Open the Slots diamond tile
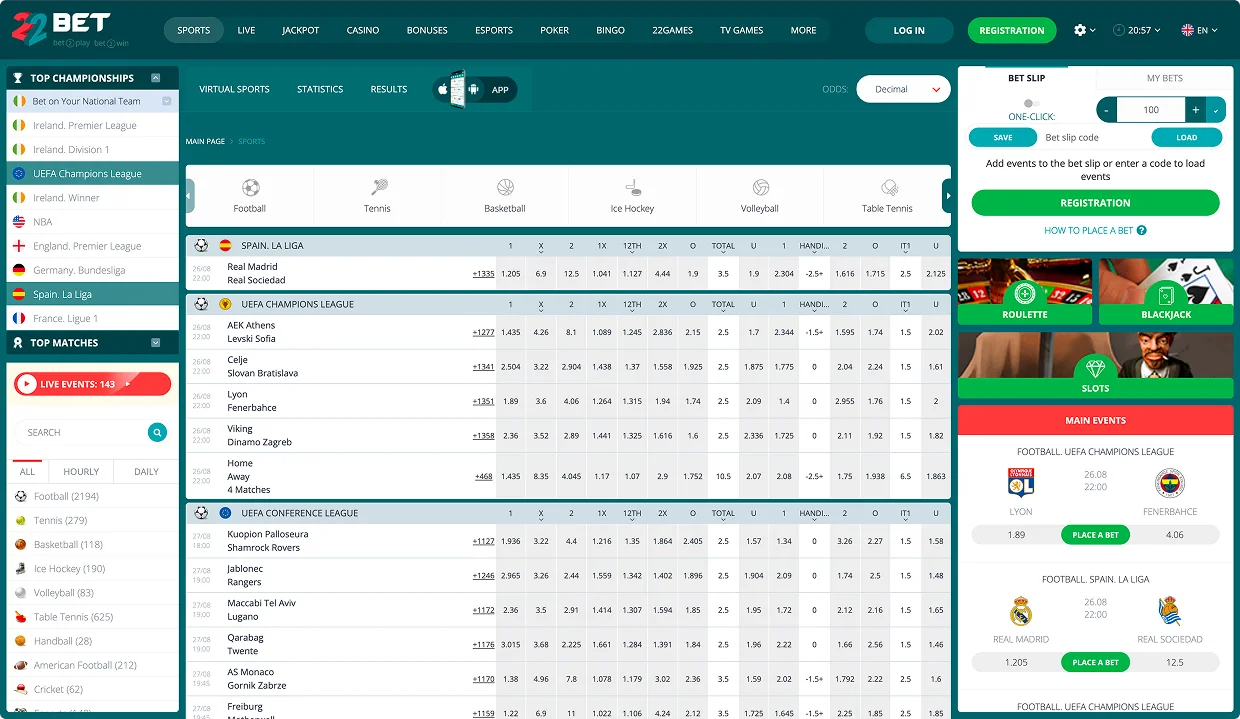The image size is (1240, 719). click(1095, 366)
